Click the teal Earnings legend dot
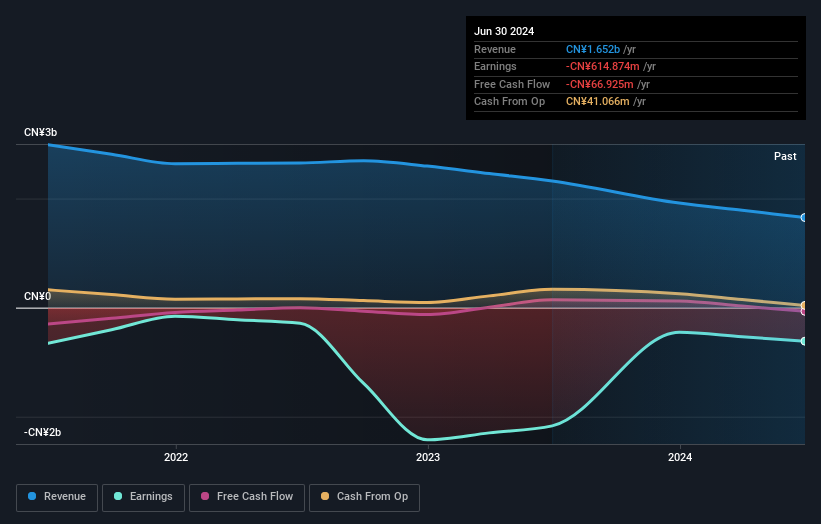The width and height of the screenshot is (821, 524). 118,496
